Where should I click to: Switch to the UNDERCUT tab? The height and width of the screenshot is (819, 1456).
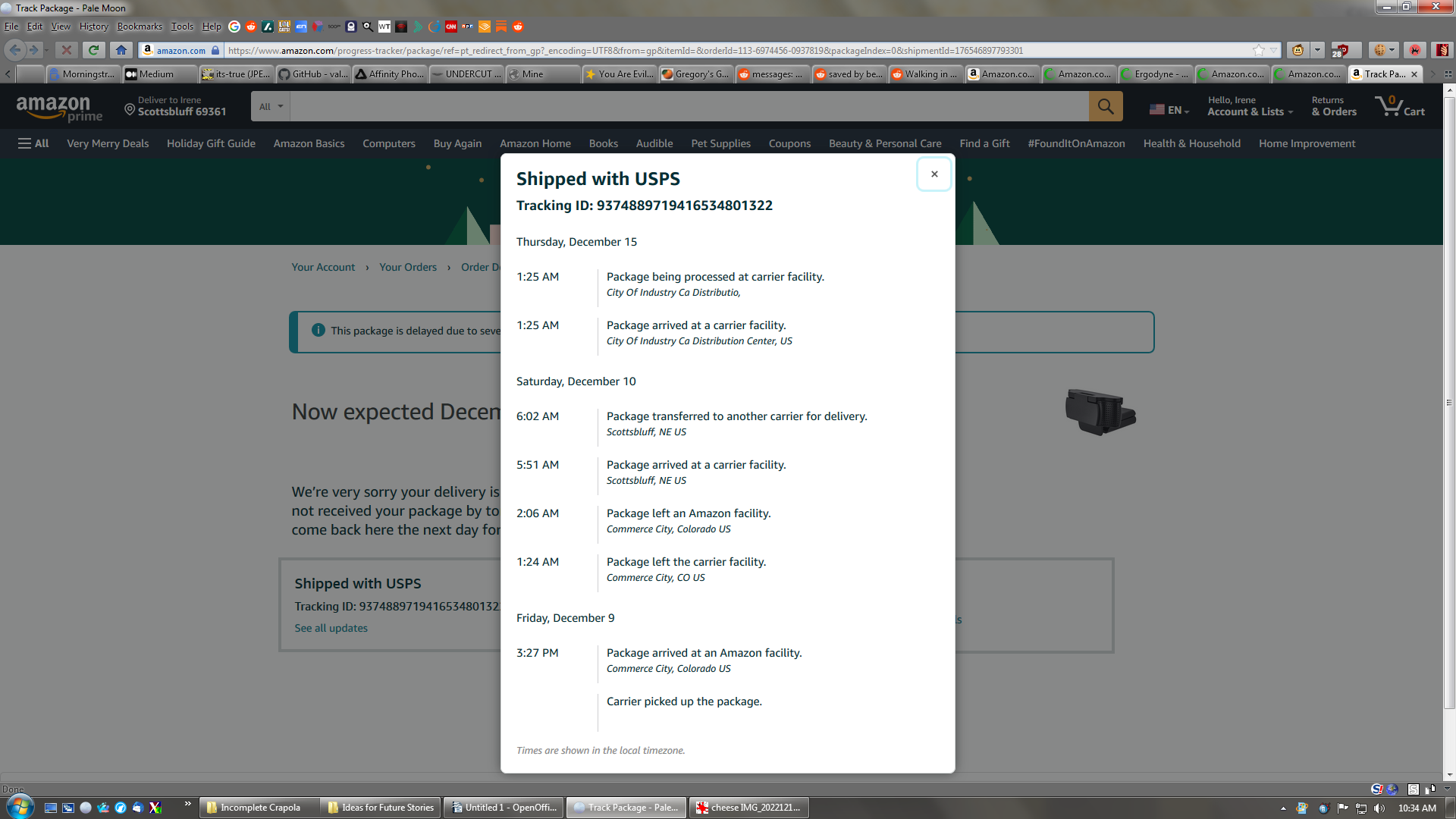(x=466, y=74)
